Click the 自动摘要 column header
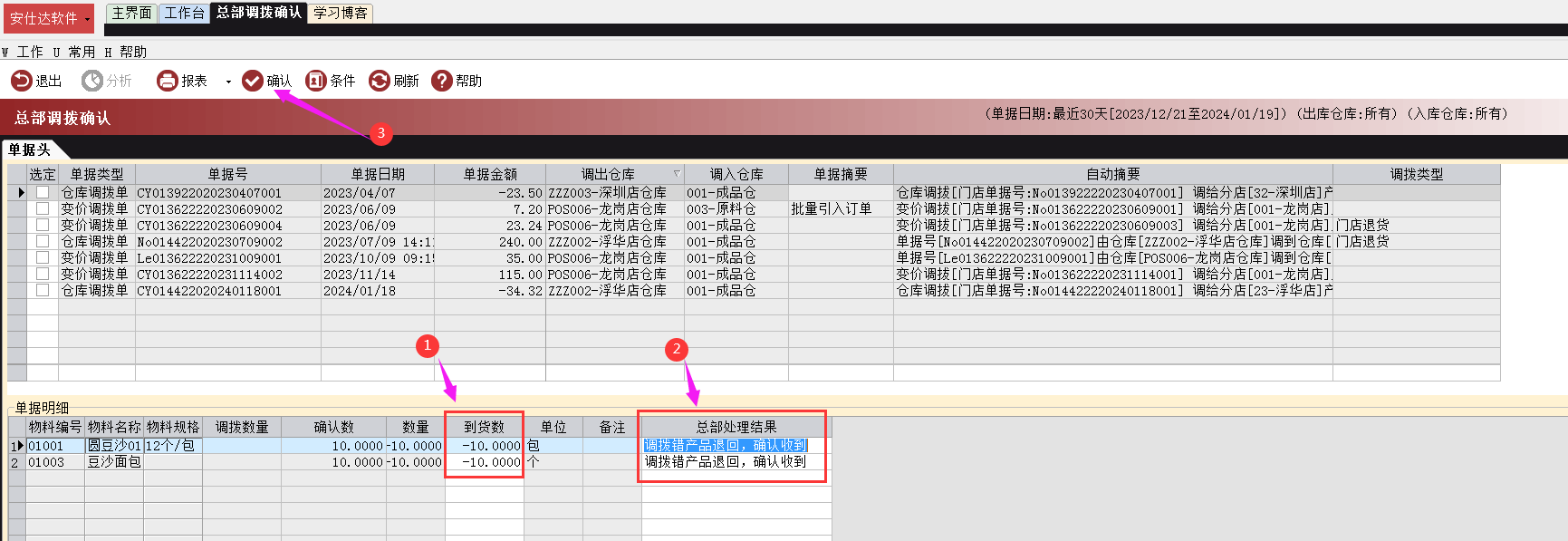The height and width of the screenshot is (541, 1568). [1113, 174]
